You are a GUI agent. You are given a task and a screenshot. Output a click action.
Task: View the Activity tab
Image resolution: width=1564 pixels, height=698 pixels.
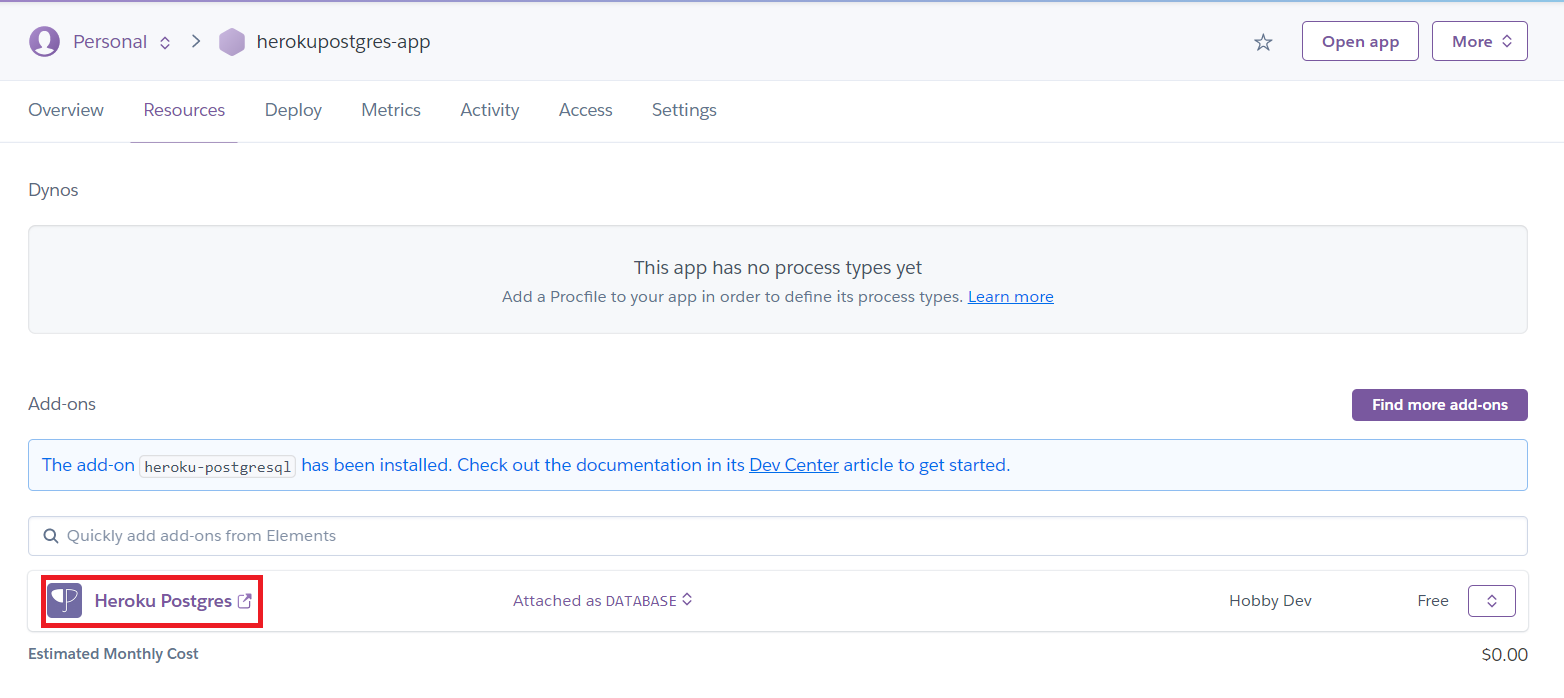[490, 110]
